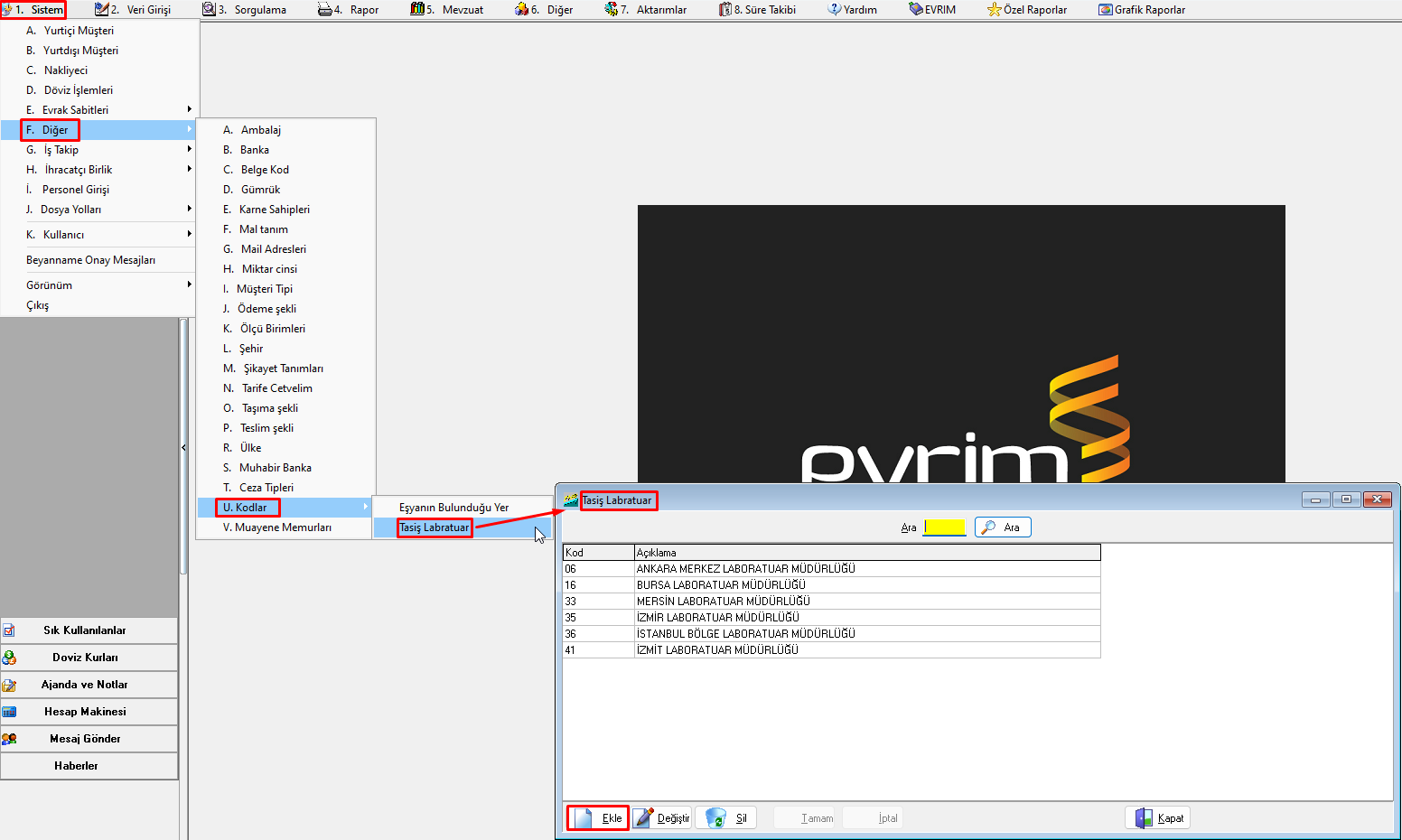Viewport: 1402px width, 840px height.
Task: Click the EVRIM menu icon
Action: (x=916, y=10)
